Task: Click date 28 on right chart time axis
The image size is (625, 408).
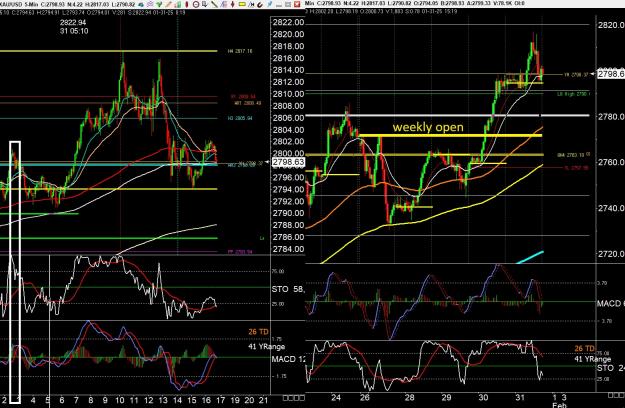Action: (409, 397)
